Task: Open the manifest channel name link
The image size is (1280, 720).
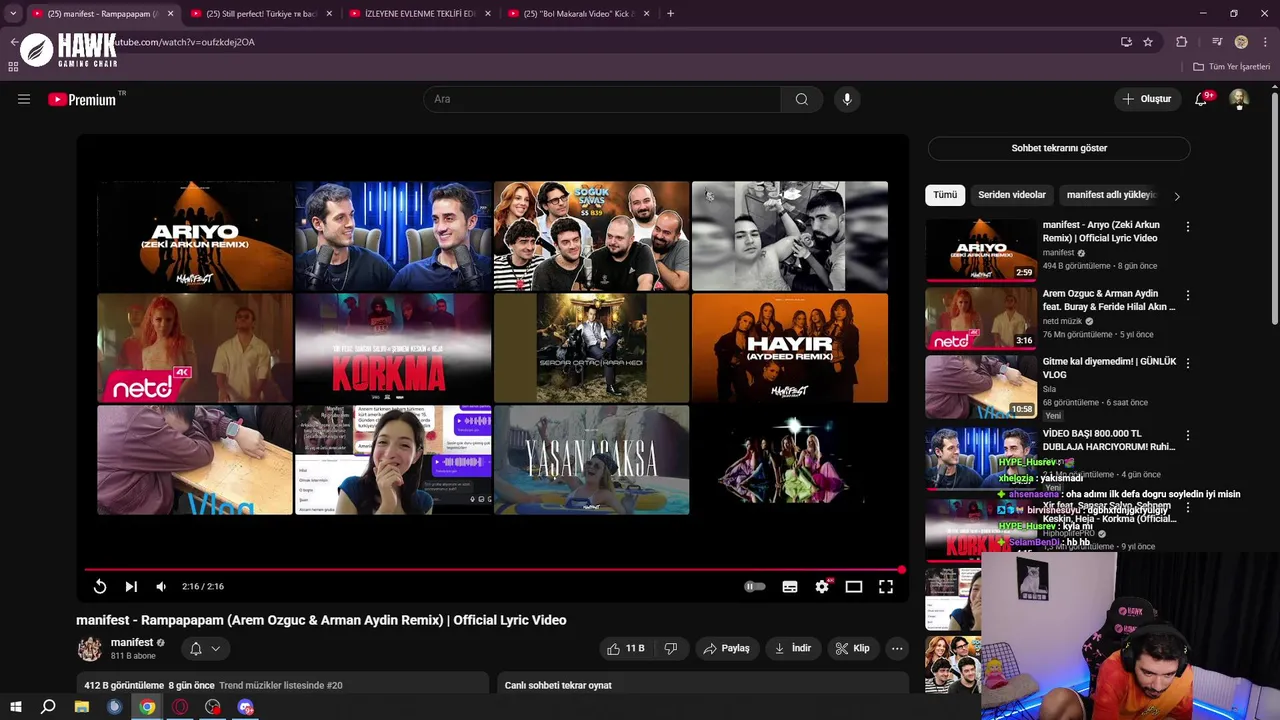Action: point(132,643)
